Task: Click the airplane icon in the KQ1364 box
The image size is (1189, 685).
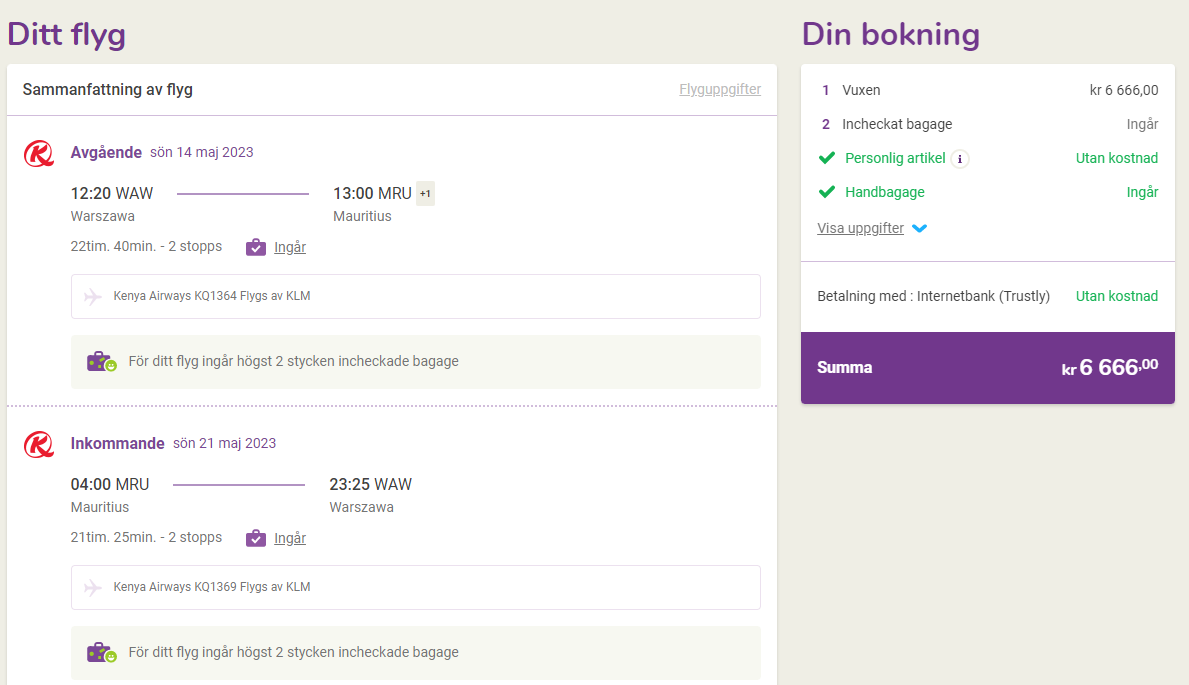Action: [x=93, y=297]
